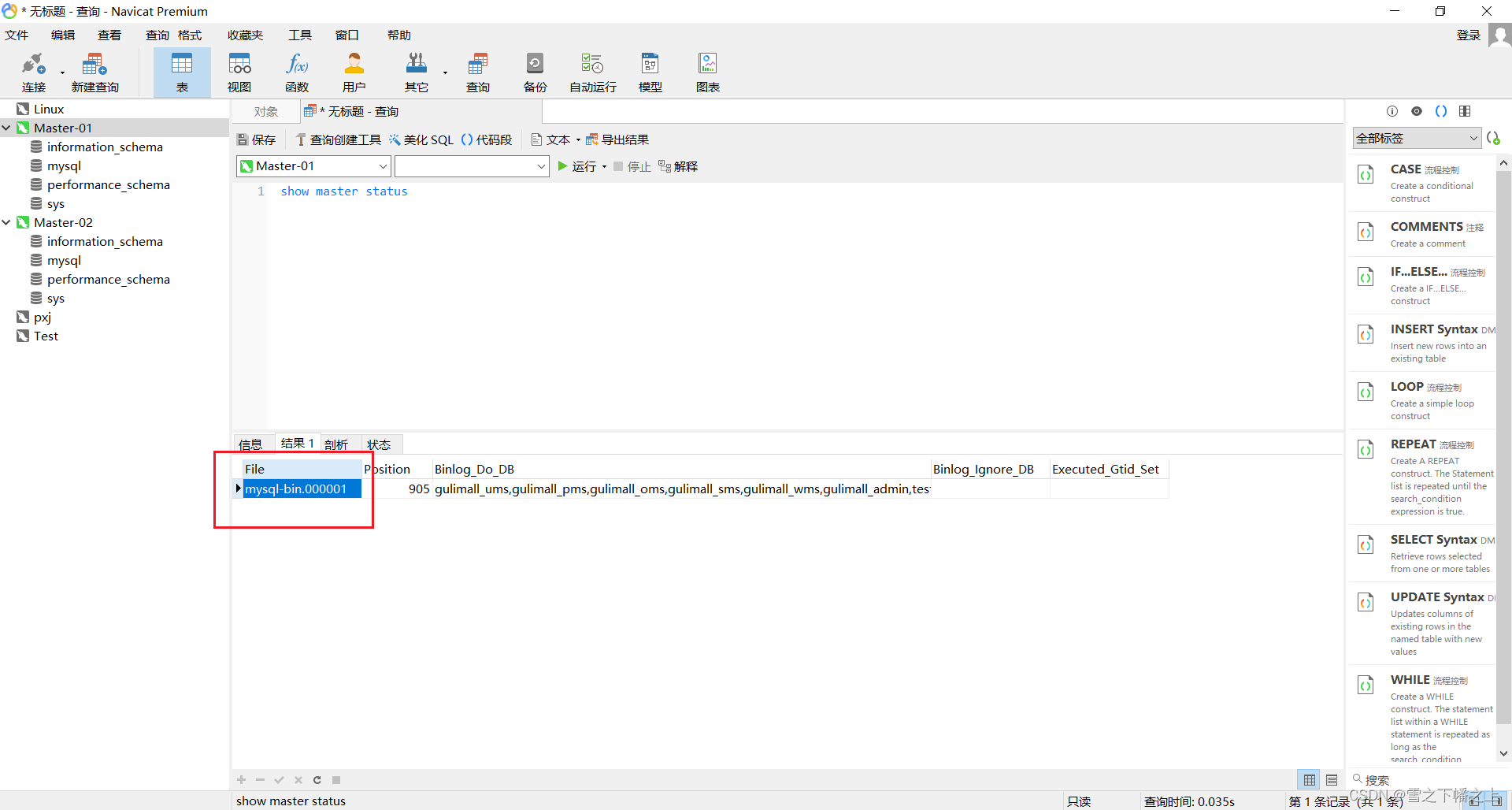Screen dimensions: 1512x810
Task: Select the Test connection in tree
Action: click(x=46, y=336)
